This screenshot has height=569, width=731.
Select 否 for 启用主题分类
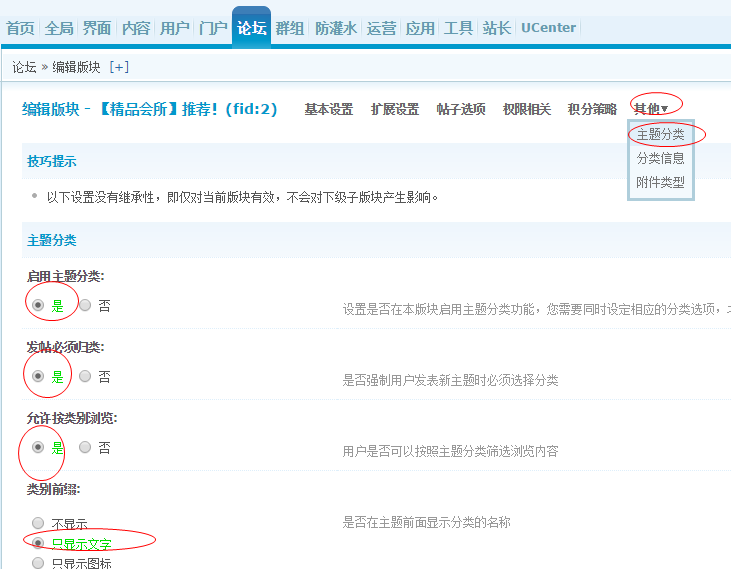pos(85,305)
